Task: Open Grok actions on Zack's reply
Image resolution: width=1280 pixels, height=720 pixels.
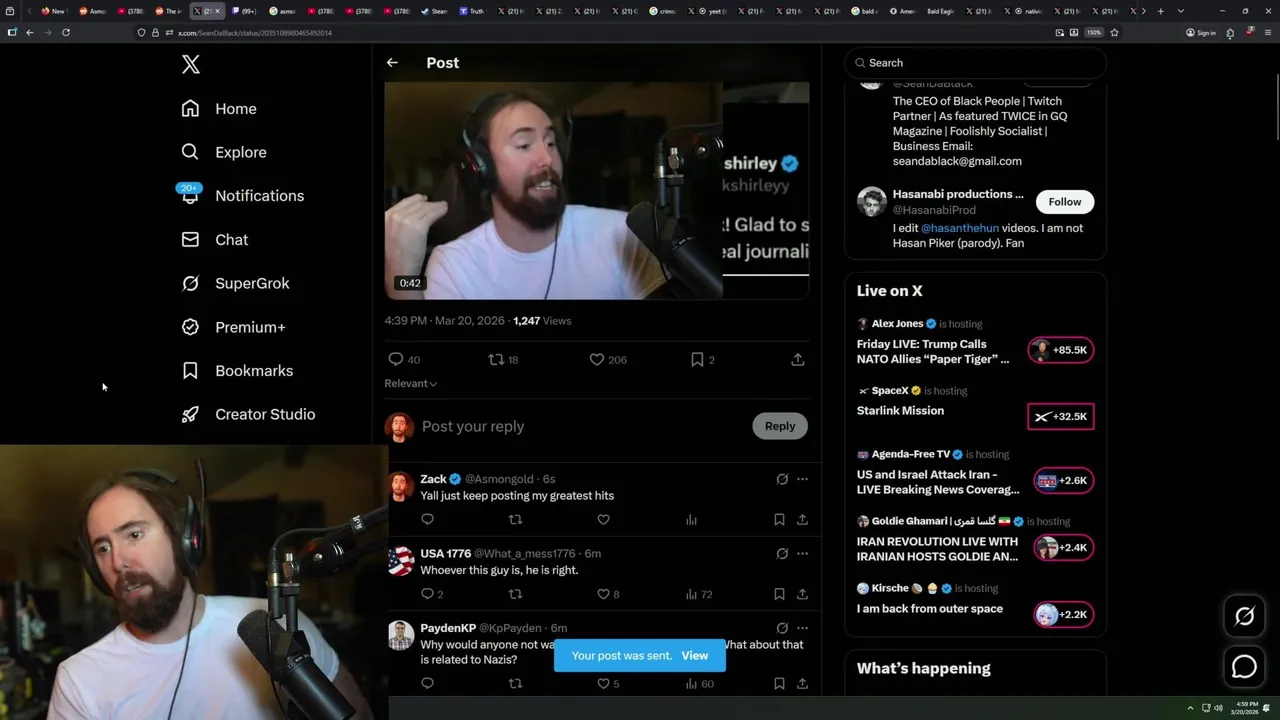Action: [x=782, y=479]
